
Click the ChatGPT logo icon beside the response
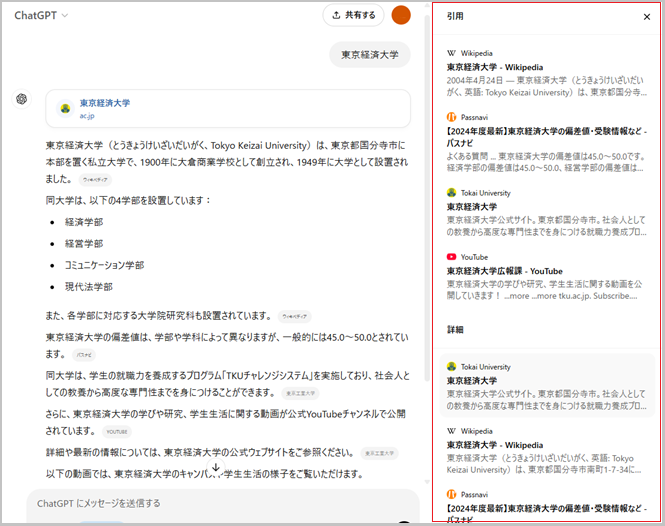22,99
